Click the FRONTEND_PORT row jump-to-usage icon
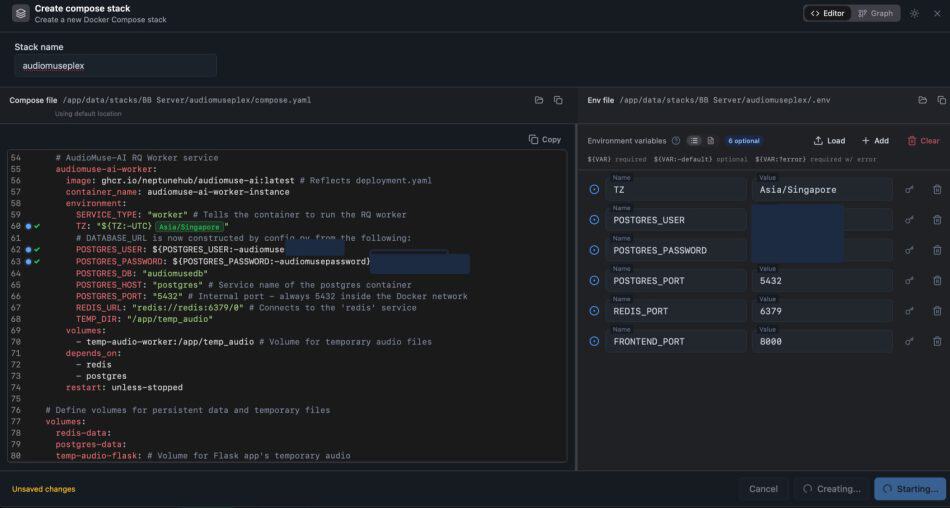 coord(594,341)
